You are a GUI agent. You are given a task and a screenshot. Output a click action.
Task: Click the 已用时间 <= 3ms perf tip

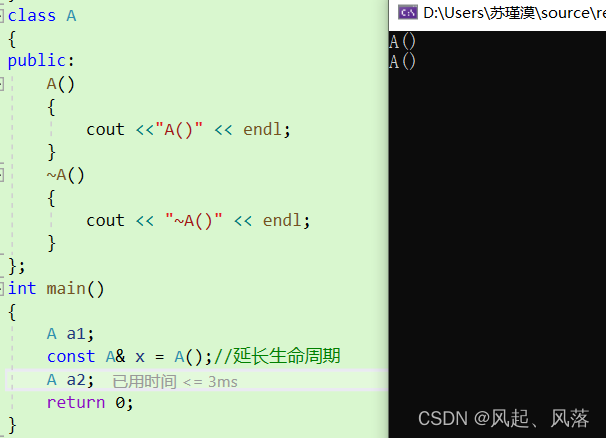point(175,382)
